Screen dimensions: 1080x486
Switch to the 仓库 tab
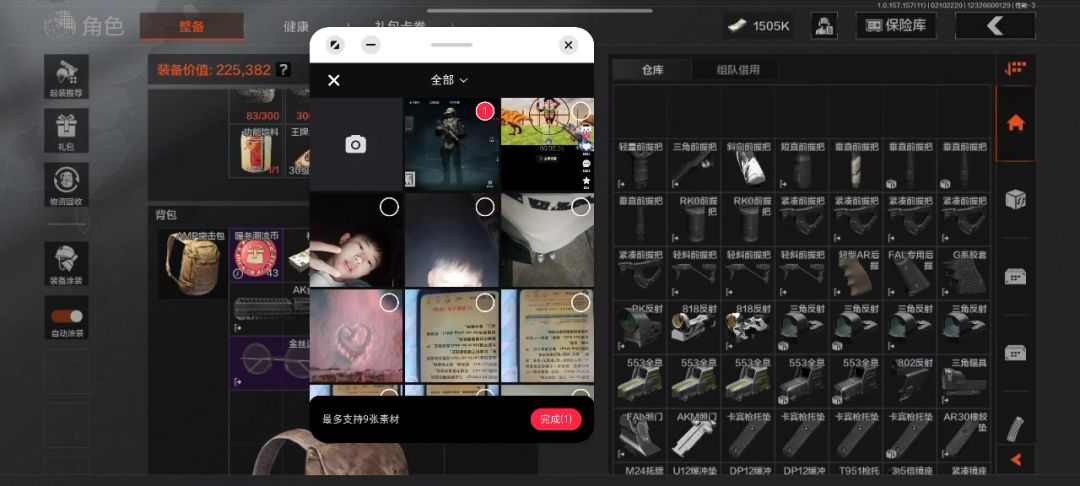652,70
